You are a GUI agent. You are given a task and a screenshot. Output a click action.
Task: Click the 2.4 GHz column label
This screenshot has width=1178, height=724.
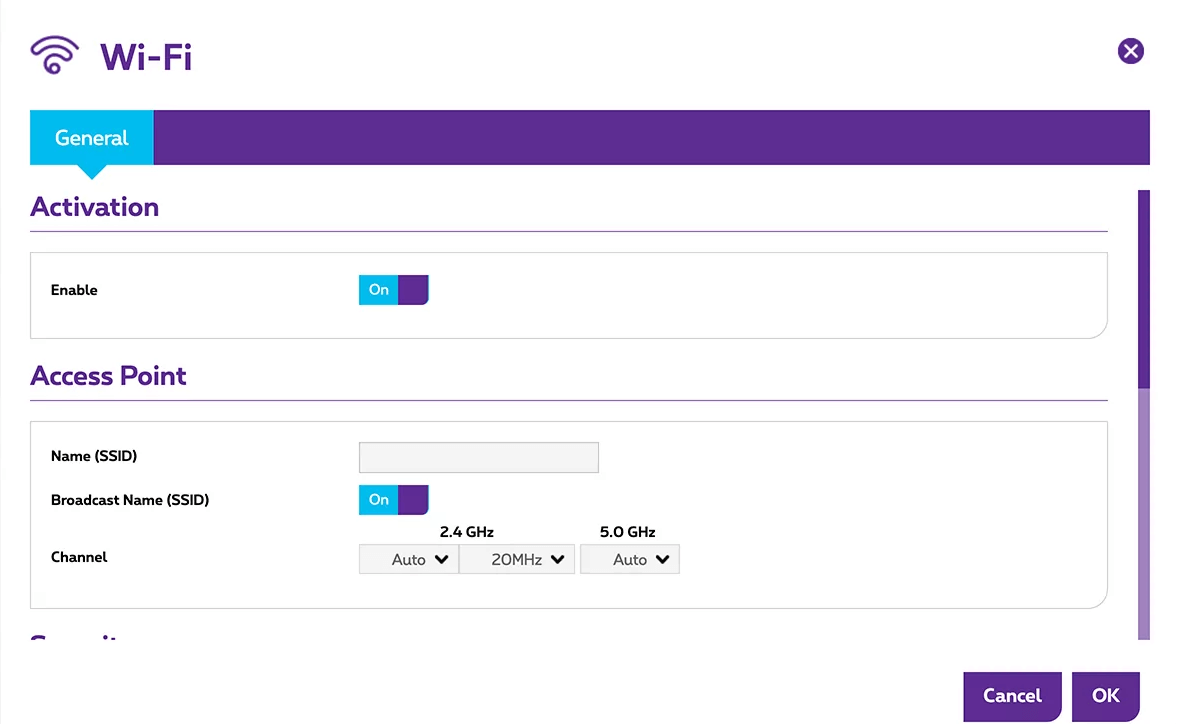point(467,532)
